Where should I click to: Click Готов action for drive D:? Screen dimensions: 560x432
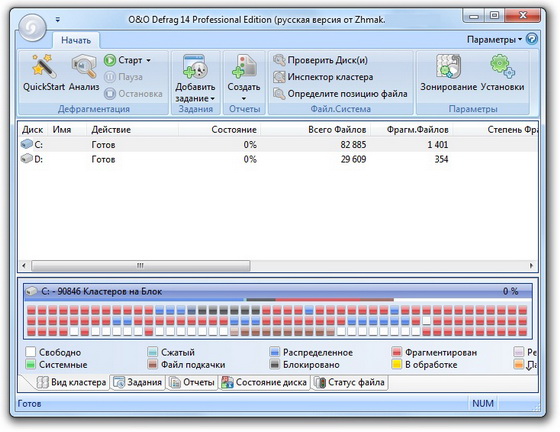pos(103,159)
